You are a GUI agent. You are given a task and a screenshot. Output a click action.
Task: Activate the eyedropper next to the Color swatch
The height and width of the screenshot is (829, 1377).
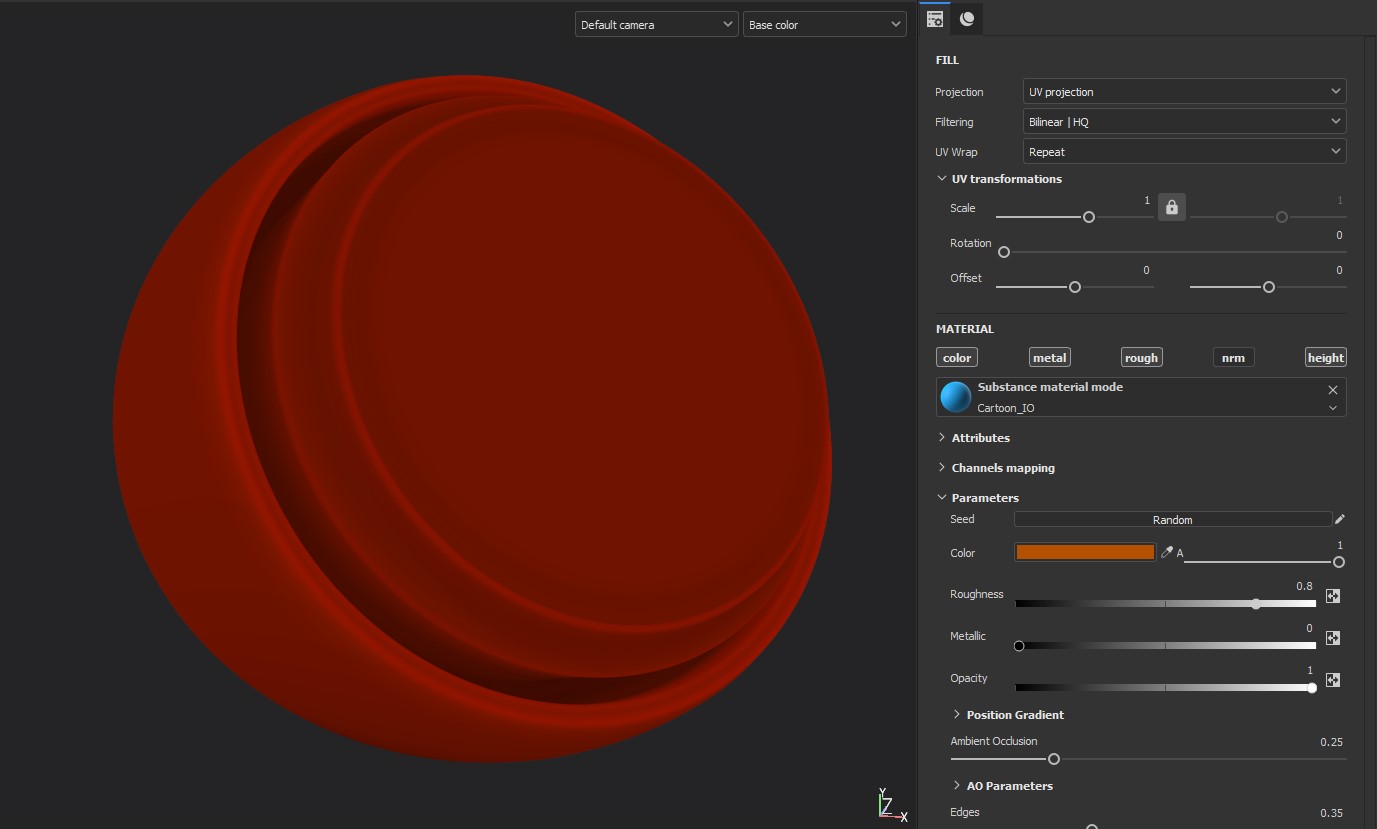pyautogui.click(x=1167, y=551)
